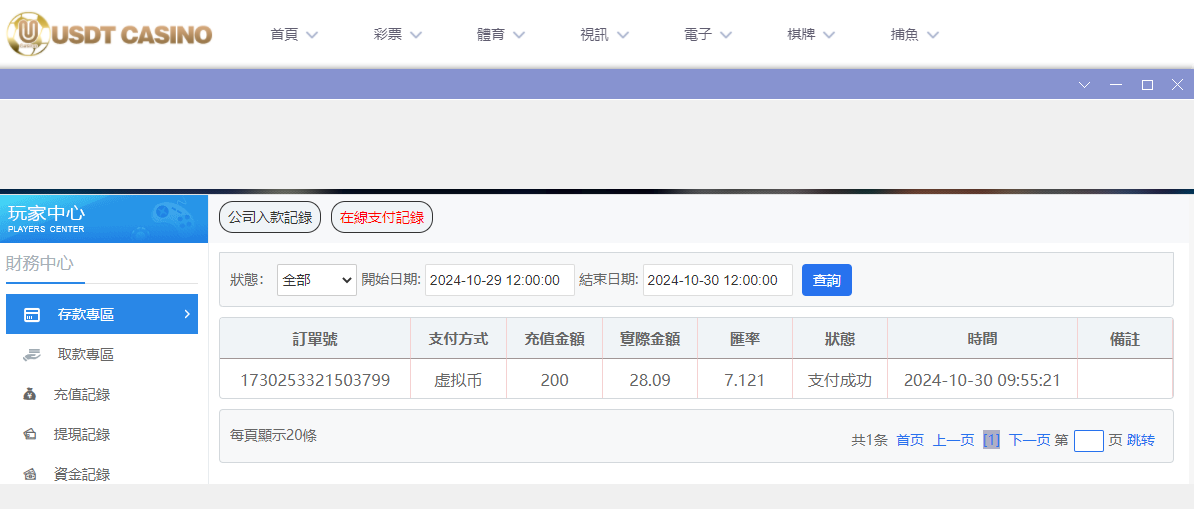Click the 提現記錄 sidebar icon

pyautogui.click(x=30, y=435)
